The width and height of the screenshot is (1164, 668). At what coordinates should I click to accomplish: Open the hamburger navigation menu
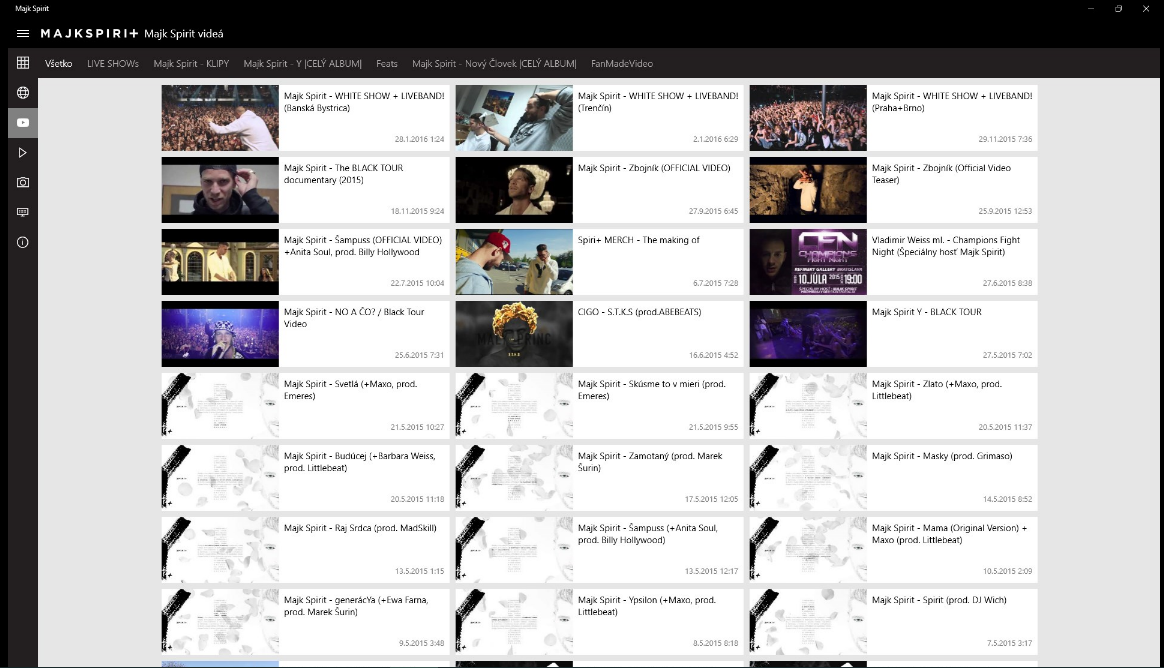(22, 33)
